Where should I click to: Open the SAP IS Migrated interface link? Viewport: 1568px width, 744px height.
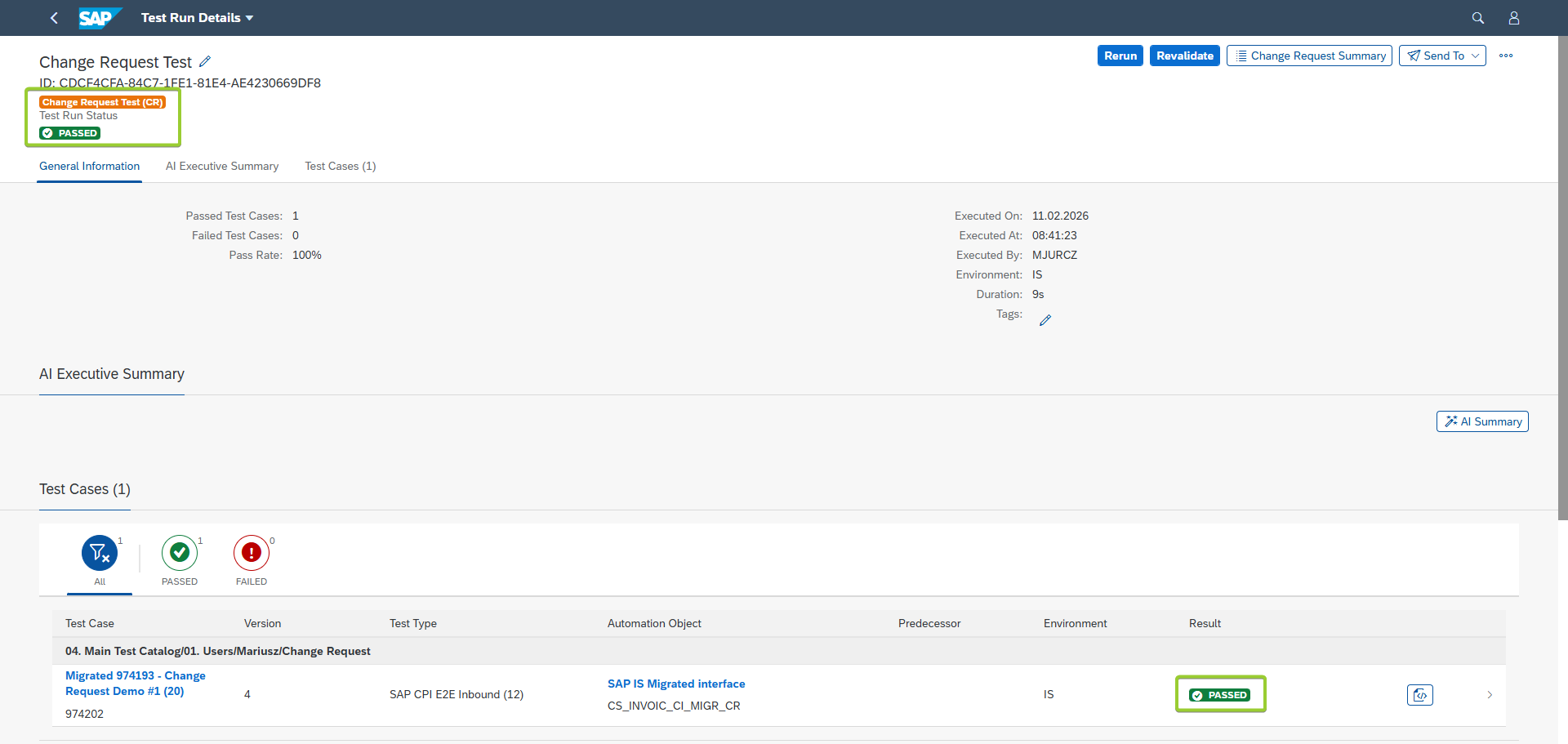tap(676, 684)
